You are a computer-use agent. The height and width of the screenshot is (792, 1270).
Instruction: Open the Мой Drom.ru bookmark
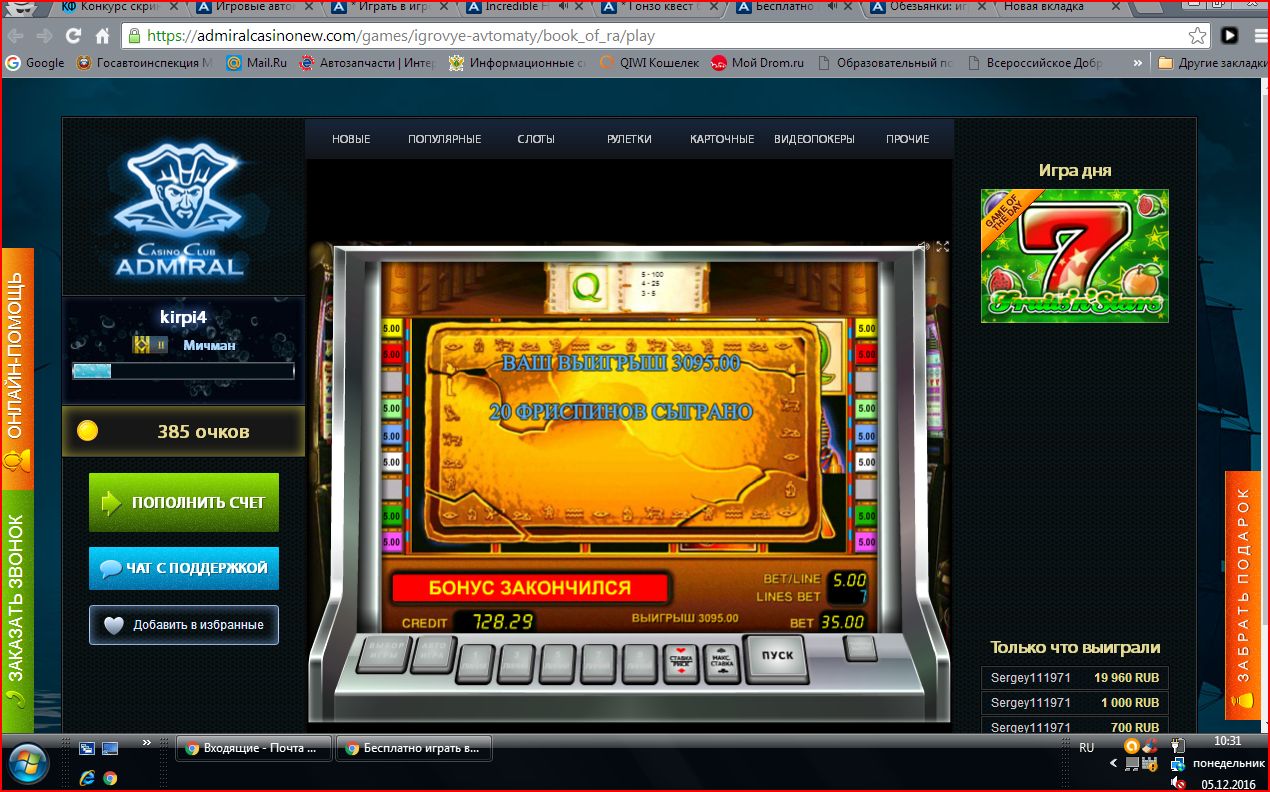[758, 63]
